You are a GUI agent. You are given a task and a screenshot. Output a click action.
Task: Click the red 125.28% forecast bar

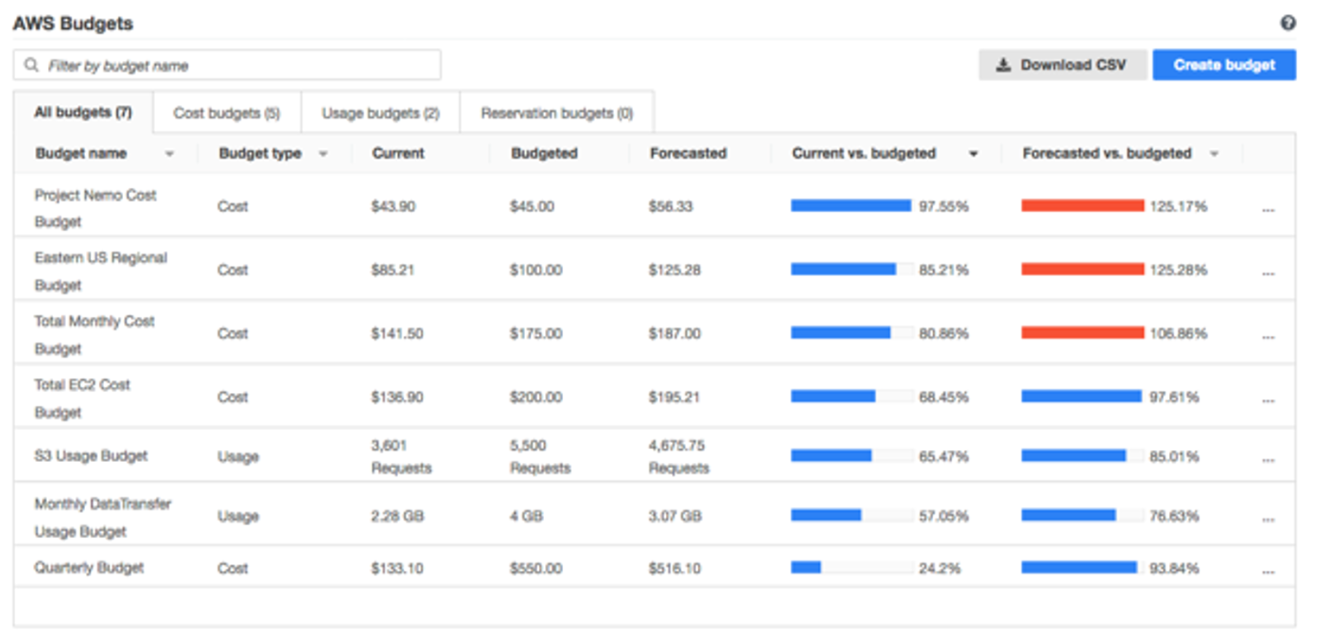click(1082, 269)
